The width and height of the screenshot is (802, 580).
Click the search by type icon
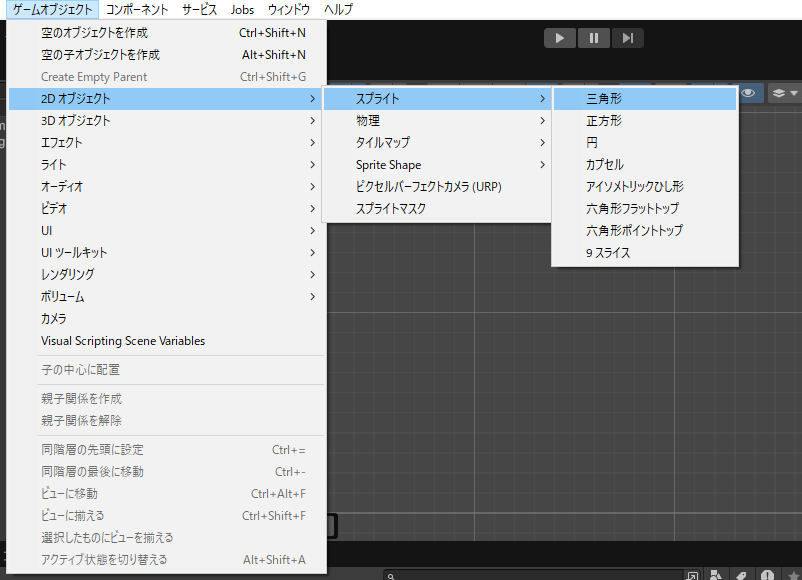(x=716, y=575)
